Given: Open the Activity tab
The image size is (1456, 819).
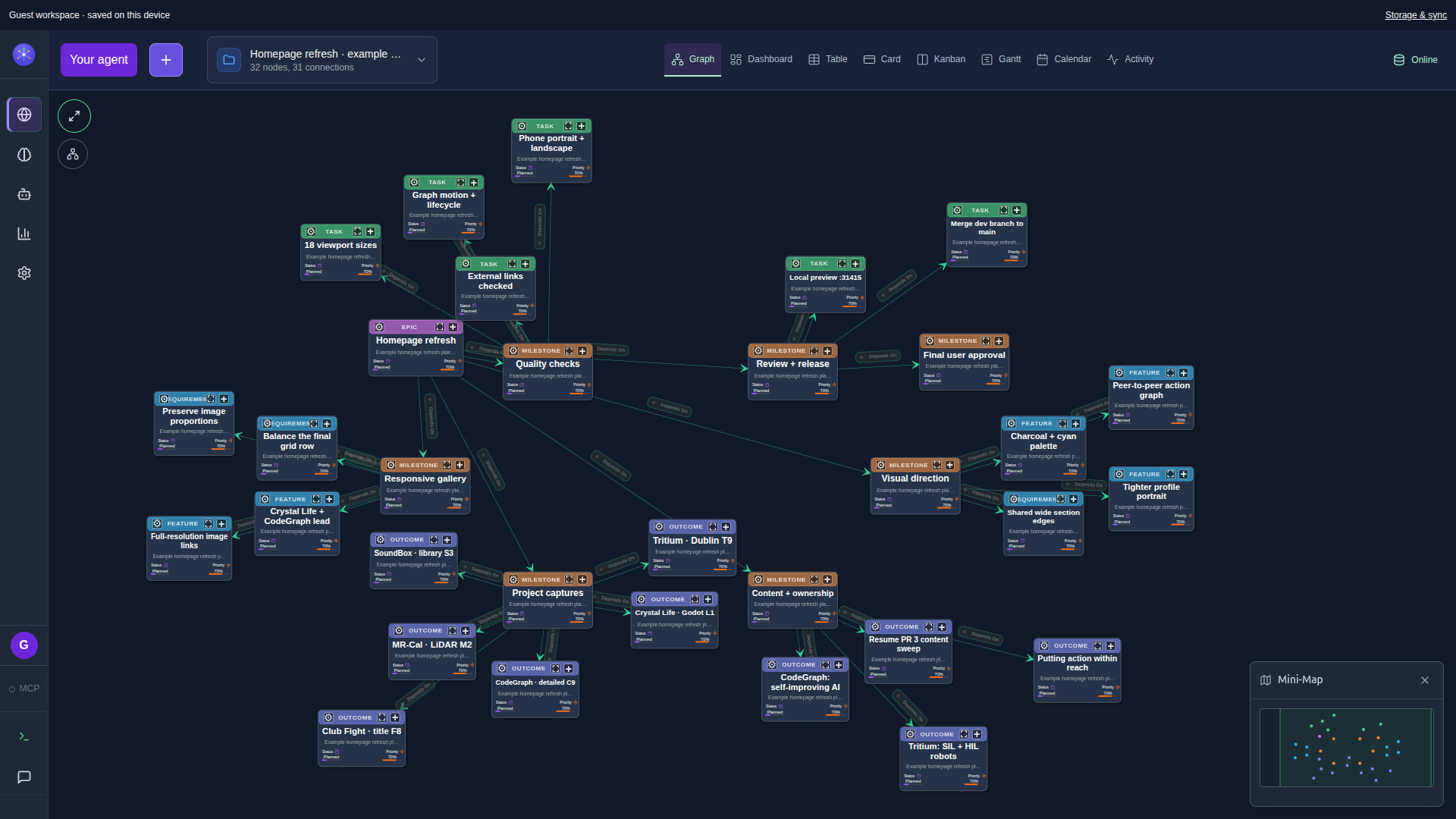Looking at the screenshot, I should coord(1130,59).
